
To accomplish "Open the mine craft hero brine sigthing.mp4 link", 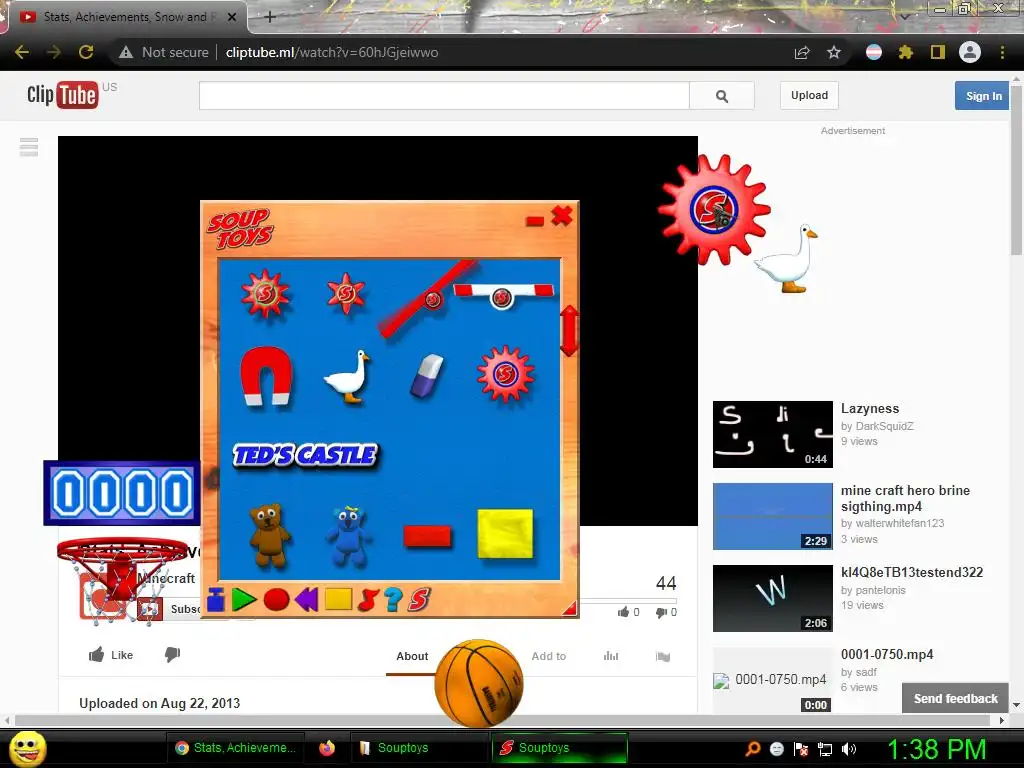I will (x=905, y=498).
